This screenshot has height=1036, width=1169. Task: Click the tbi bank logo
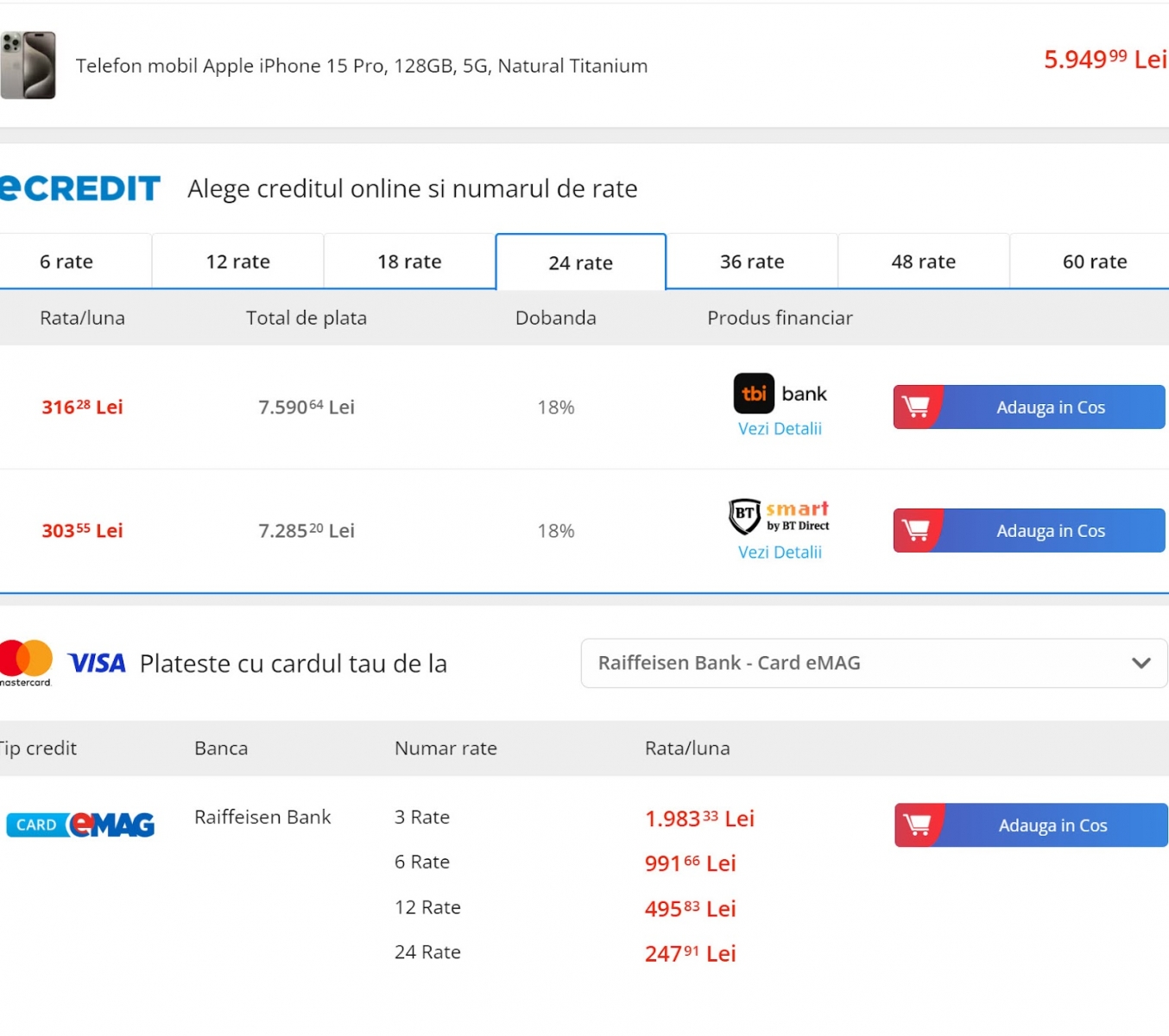click(x=780, y=394)
